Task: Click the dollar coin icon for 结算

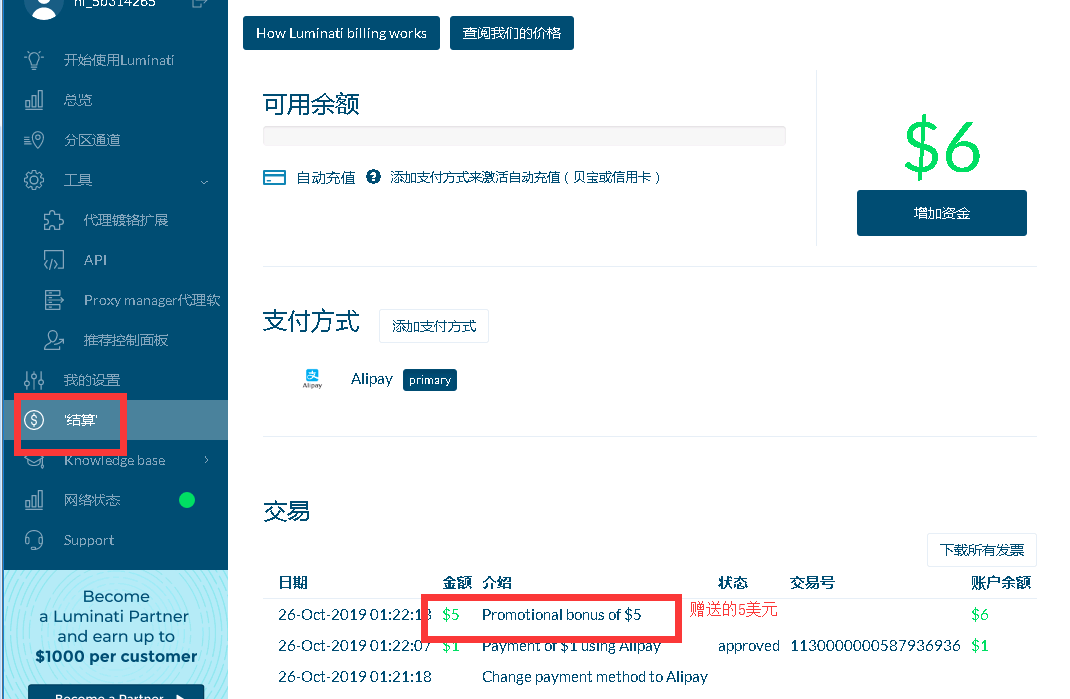Action: (x=34, y=420)
